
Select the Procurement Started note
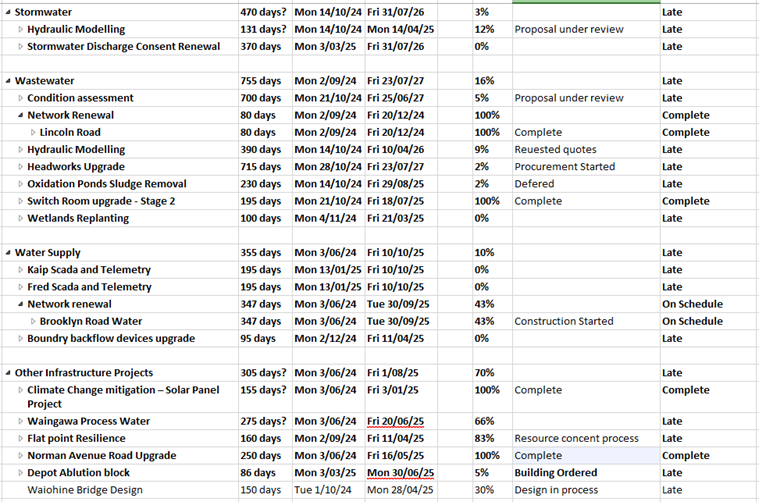coord(565,167)
